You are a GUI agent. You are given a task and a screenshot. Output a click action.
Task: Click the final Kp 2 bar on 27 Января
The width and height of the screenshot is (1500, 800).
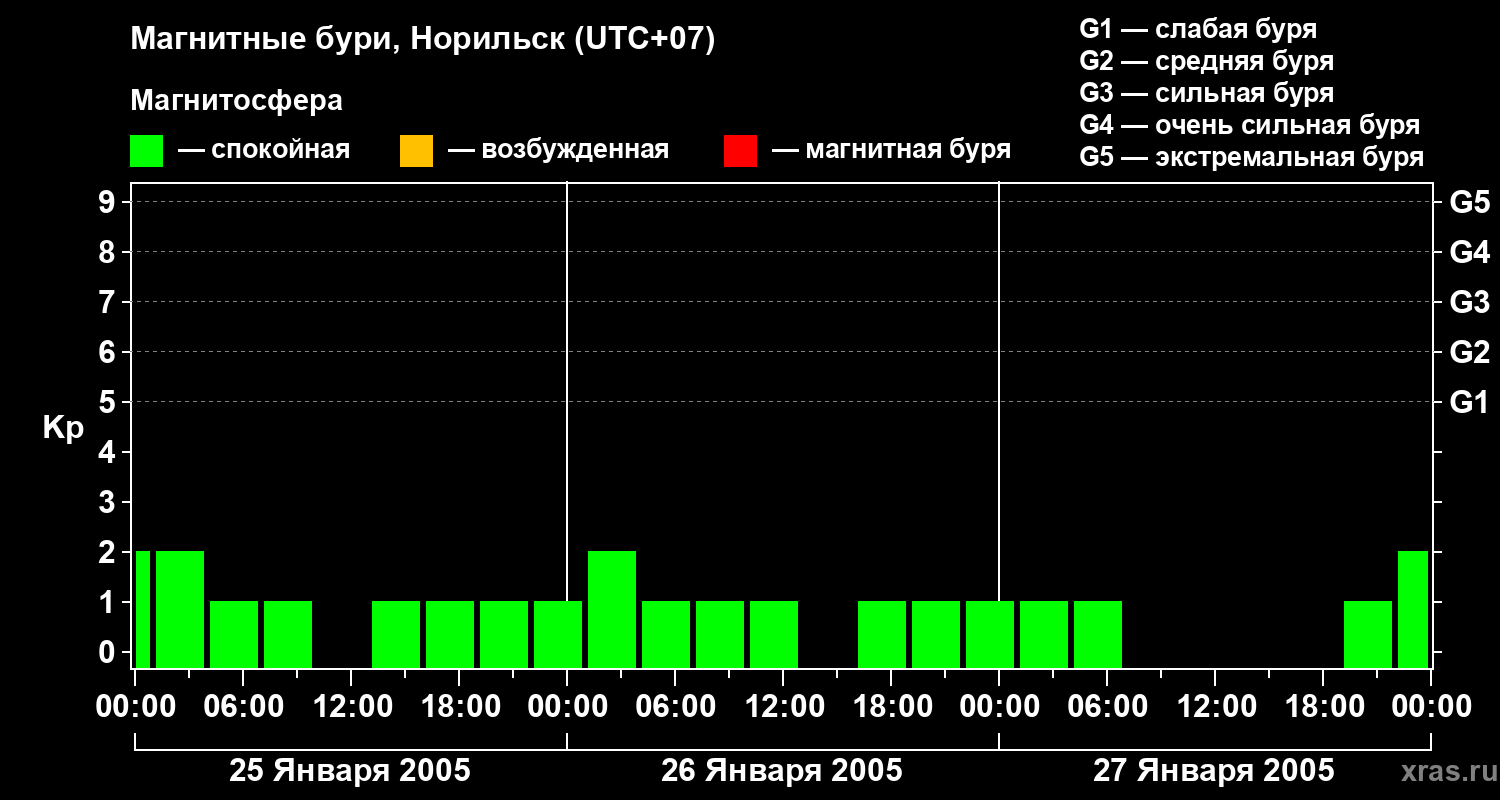coord(1413,609)
